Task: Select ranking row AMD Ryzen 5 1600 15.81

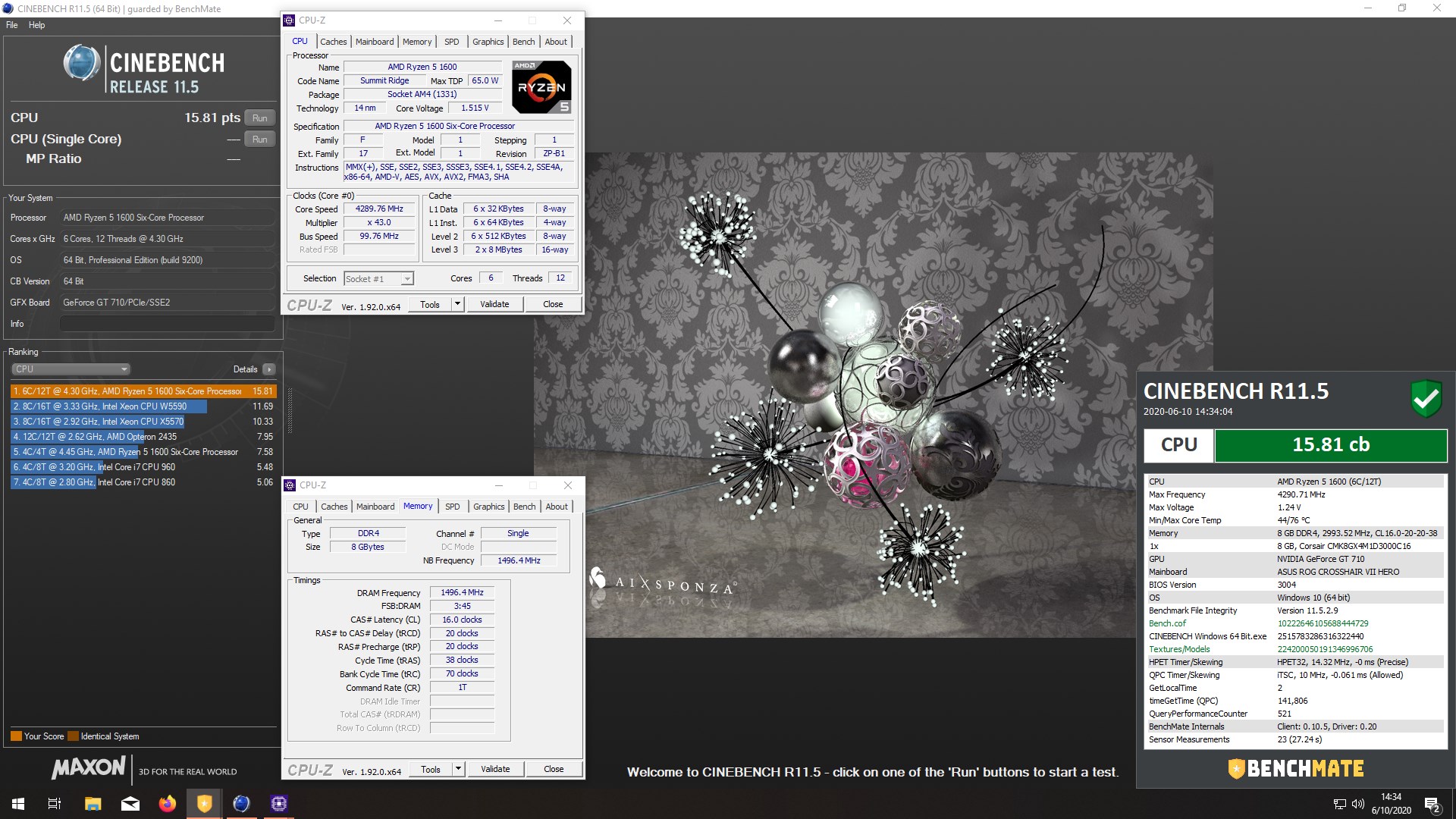Action: [x=143, y=391]
